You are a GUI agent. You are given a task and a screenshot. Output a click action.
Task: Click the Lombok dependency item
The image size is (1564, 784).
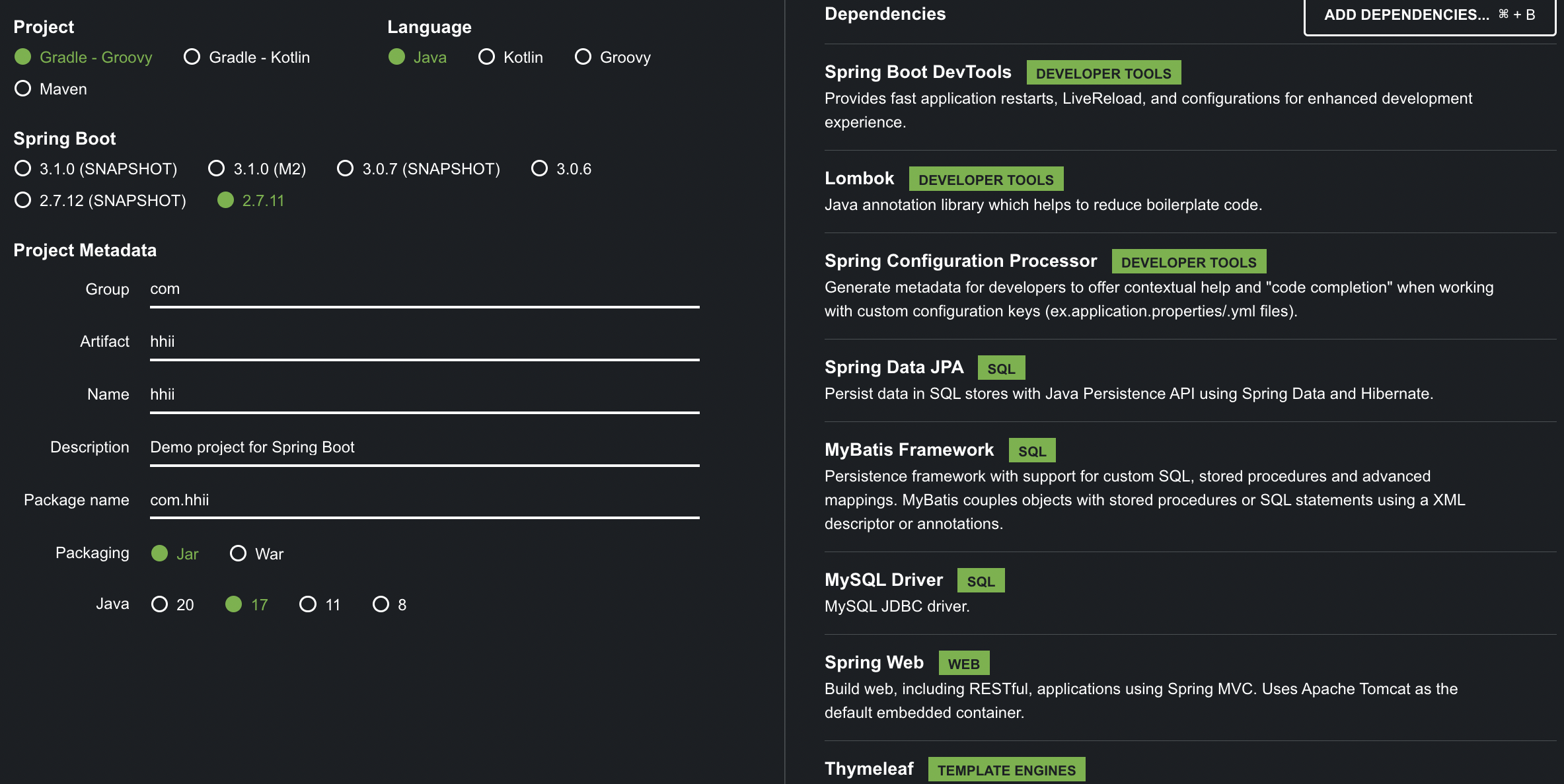click(x=859, y=178)
